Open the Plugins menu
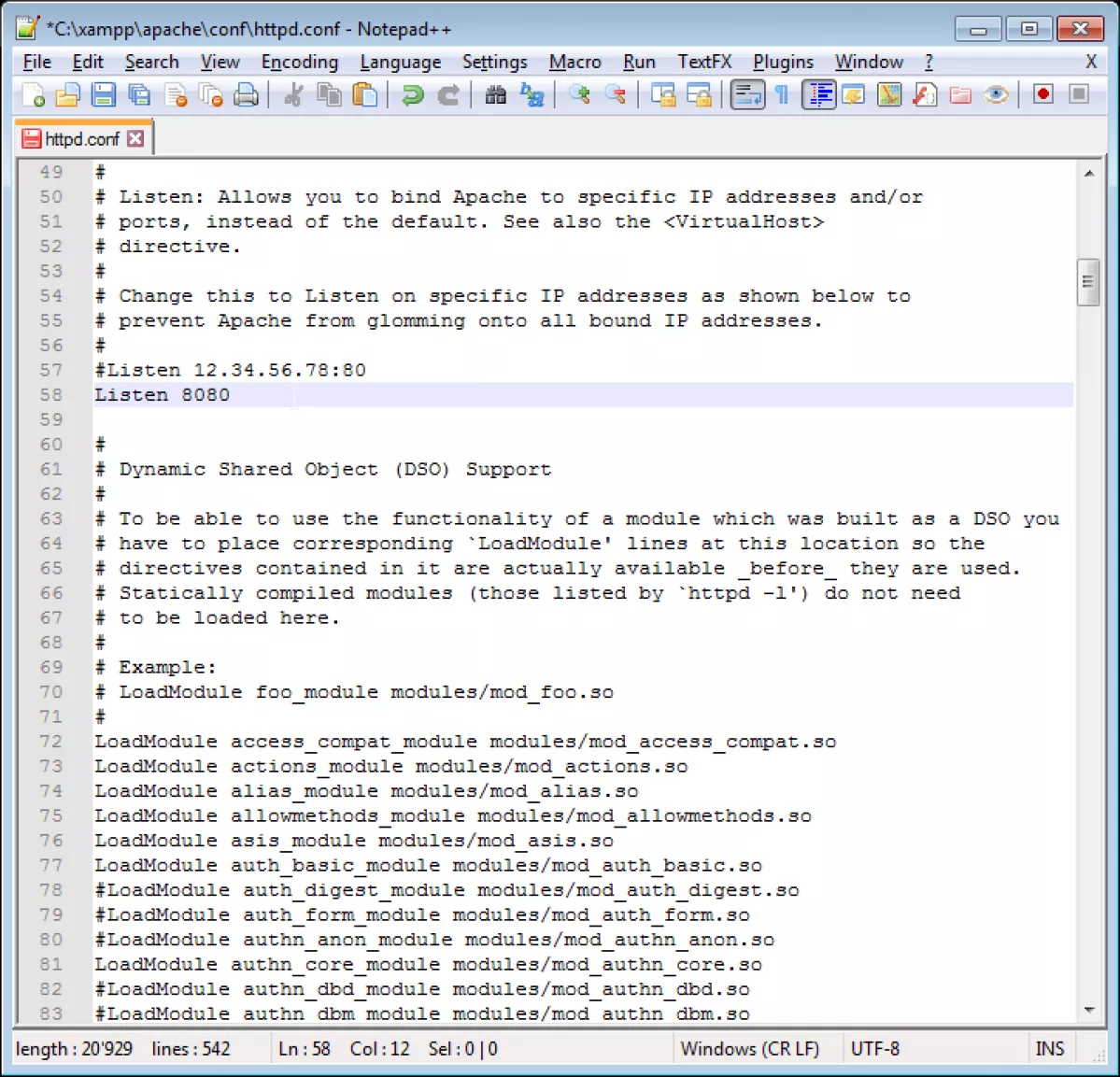The width and height of the screenshot is (1120, 1077). (784, 63)
